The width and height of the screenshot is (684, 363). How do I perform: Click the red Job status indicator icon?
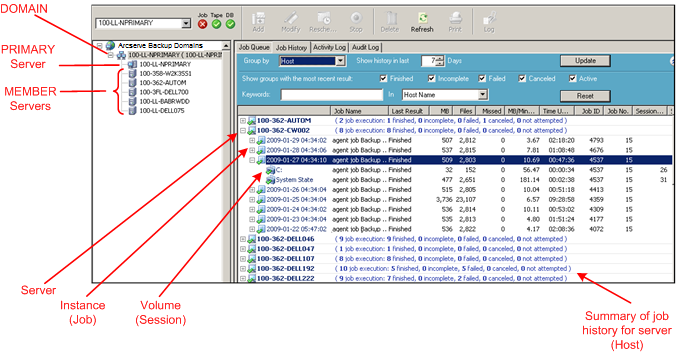pyautogui.click(x=202, y=24)
